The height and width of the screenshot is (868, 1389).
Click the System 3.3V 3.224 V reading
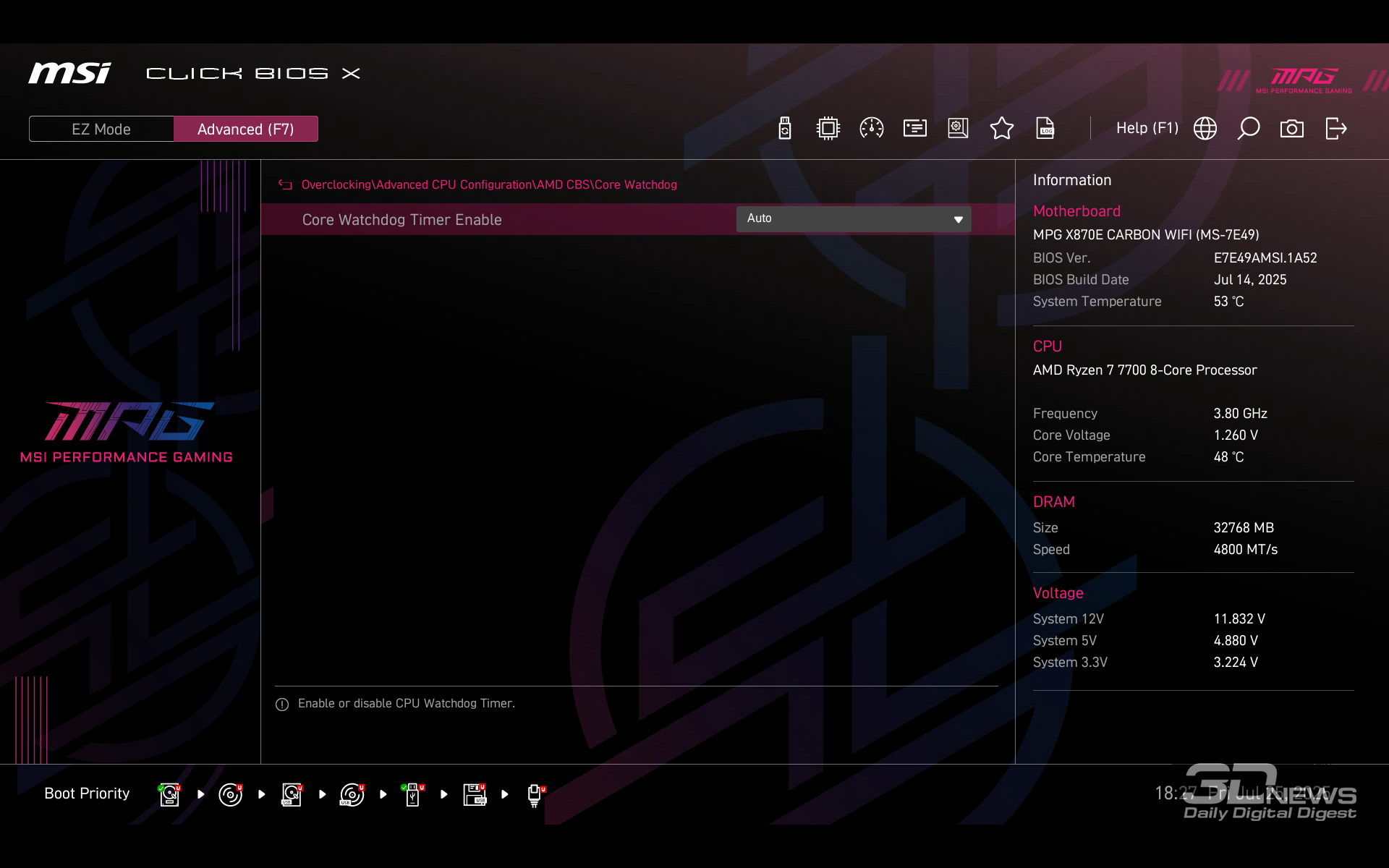pos(1236,663)
